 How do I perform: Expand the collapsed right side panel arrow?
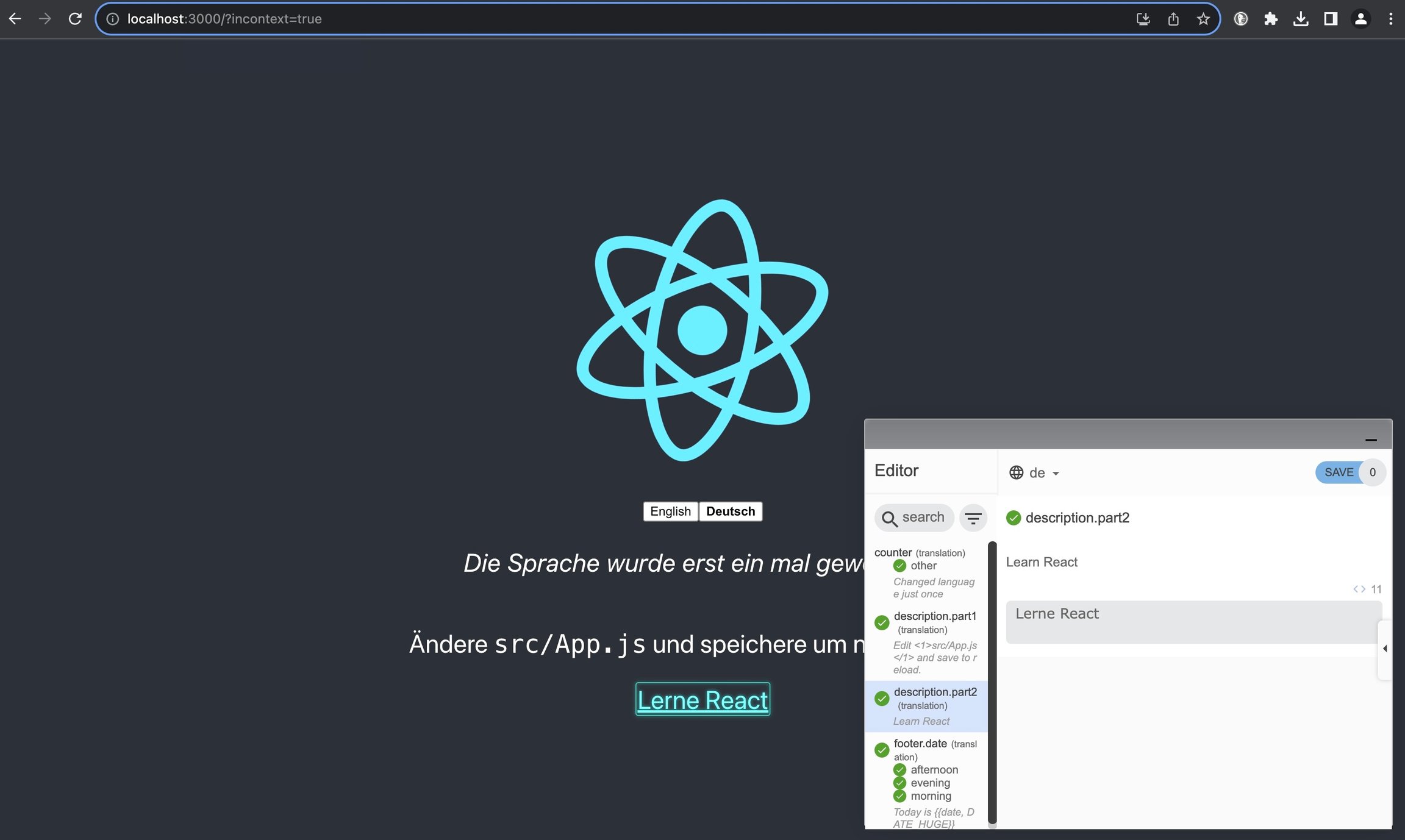pos(1385,649)
